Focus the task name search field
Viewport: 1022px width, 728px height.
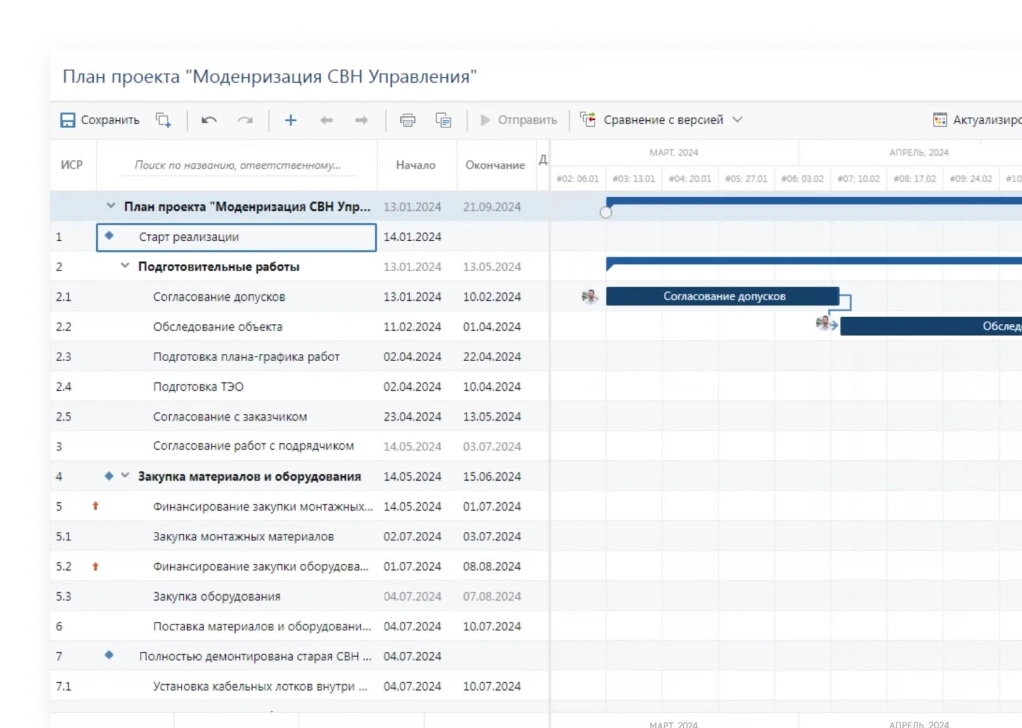tap(238, 165)
